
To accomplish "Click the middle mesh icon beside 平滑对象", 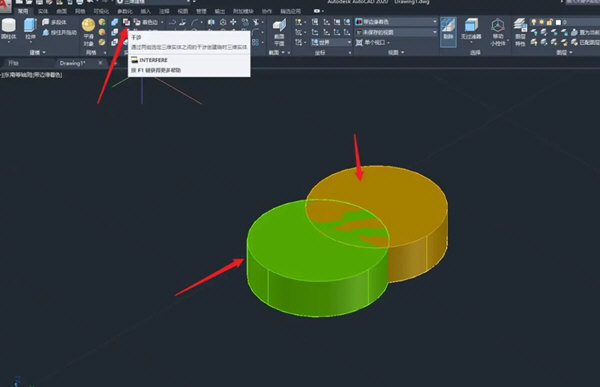I will pos(102,33).
